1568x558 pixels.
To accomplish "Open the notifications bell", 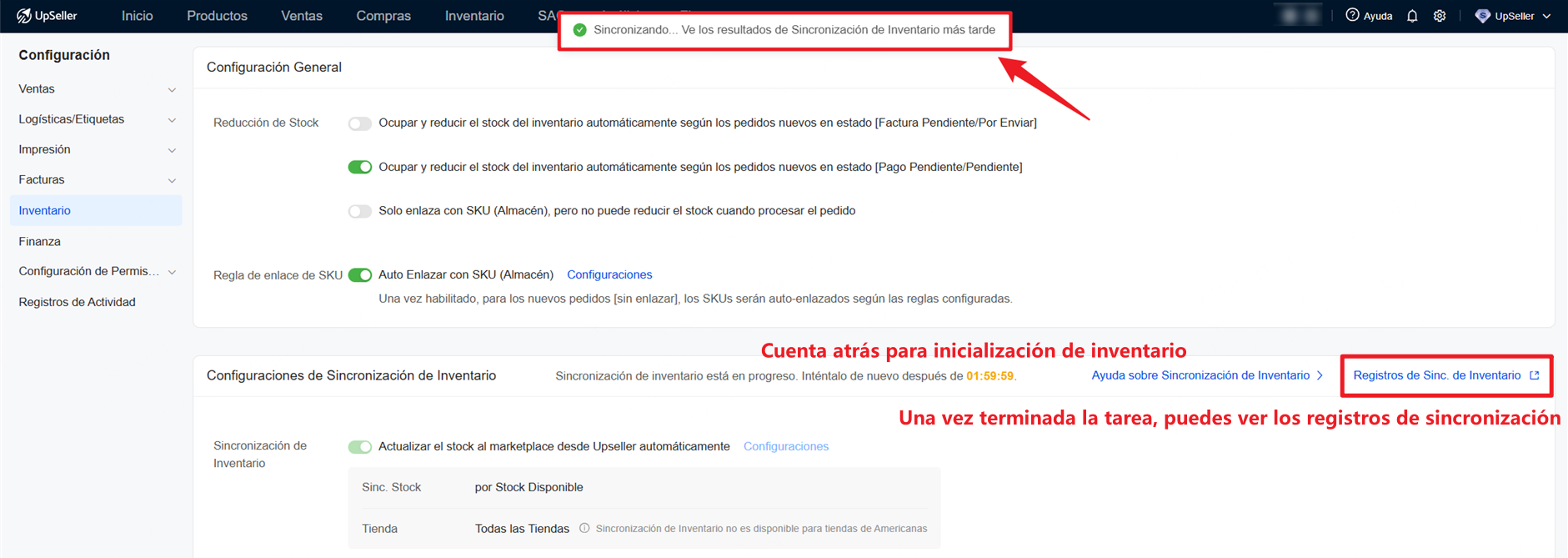I will pyautogui.click(x=1412, y=16).
